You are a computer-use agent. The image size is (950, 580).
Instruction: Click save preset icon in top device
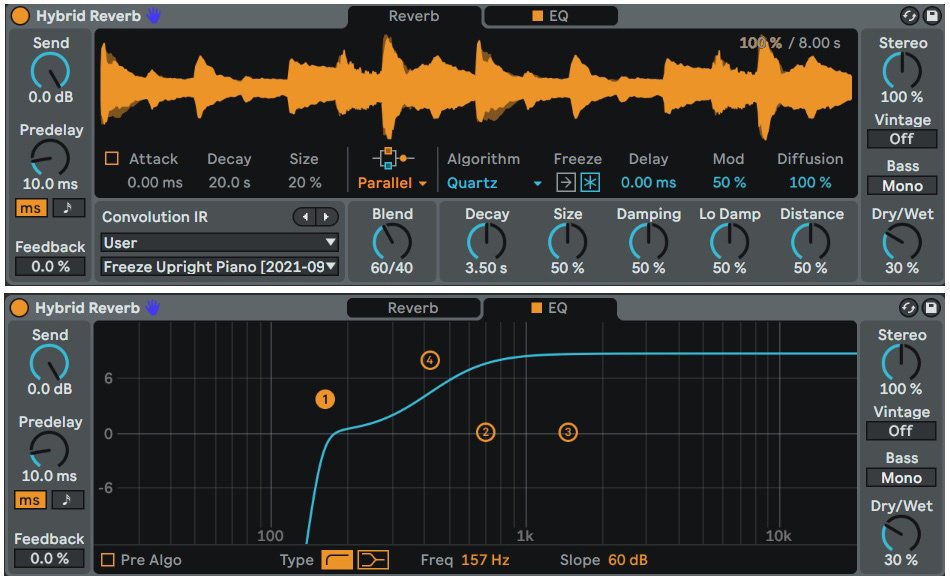coord(931,16)
